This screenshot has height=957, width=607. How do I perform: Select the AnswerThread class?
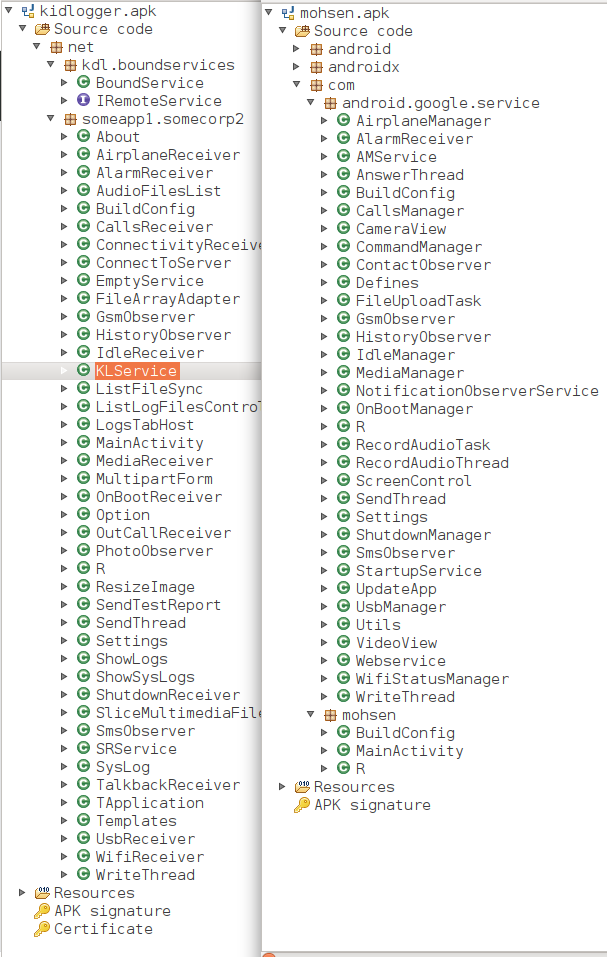pyautogui.click(x=410, y=175)
